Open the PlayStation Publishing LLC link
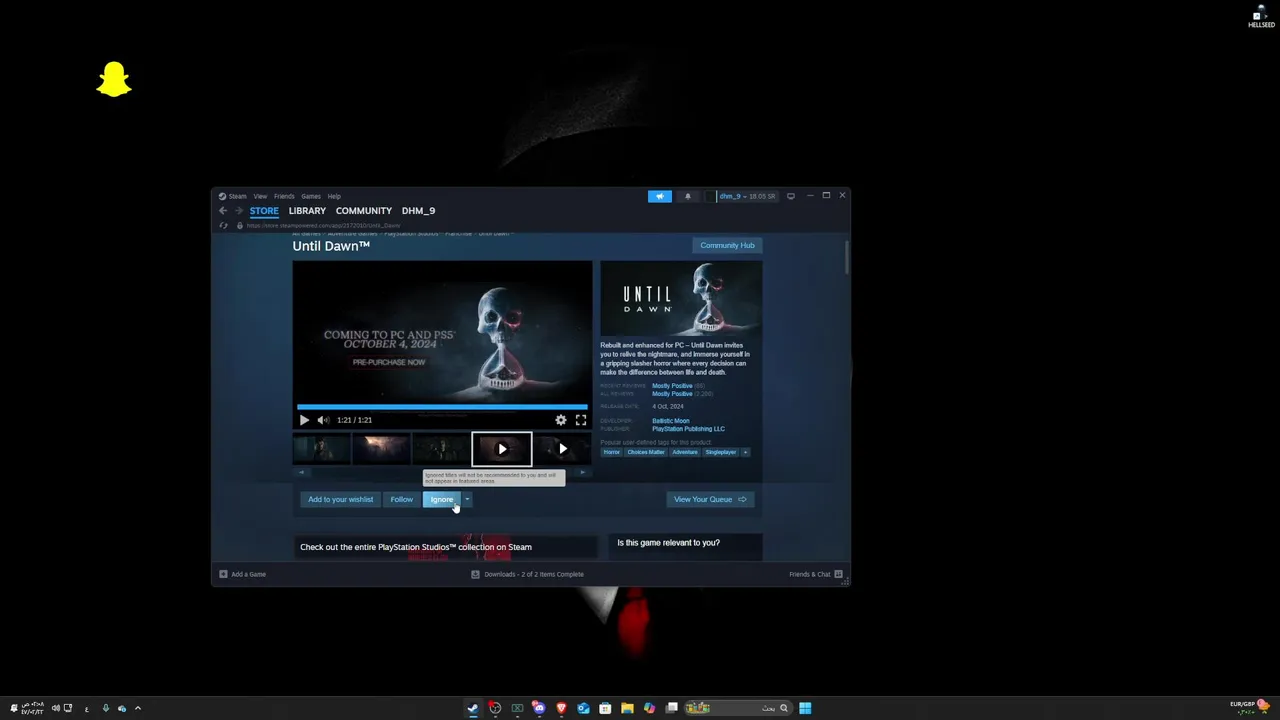This screenshot has height=720, width=1280. pyautogui.click(x=688, y=429)
